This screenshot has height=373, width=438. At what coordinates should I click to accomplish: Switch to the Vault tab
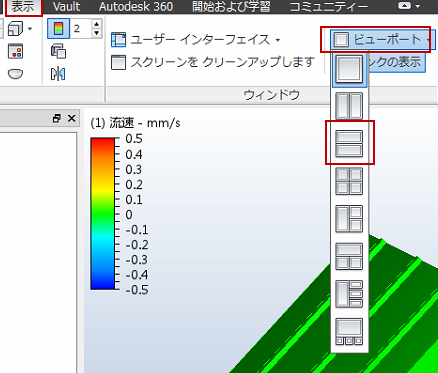(66, 7)
